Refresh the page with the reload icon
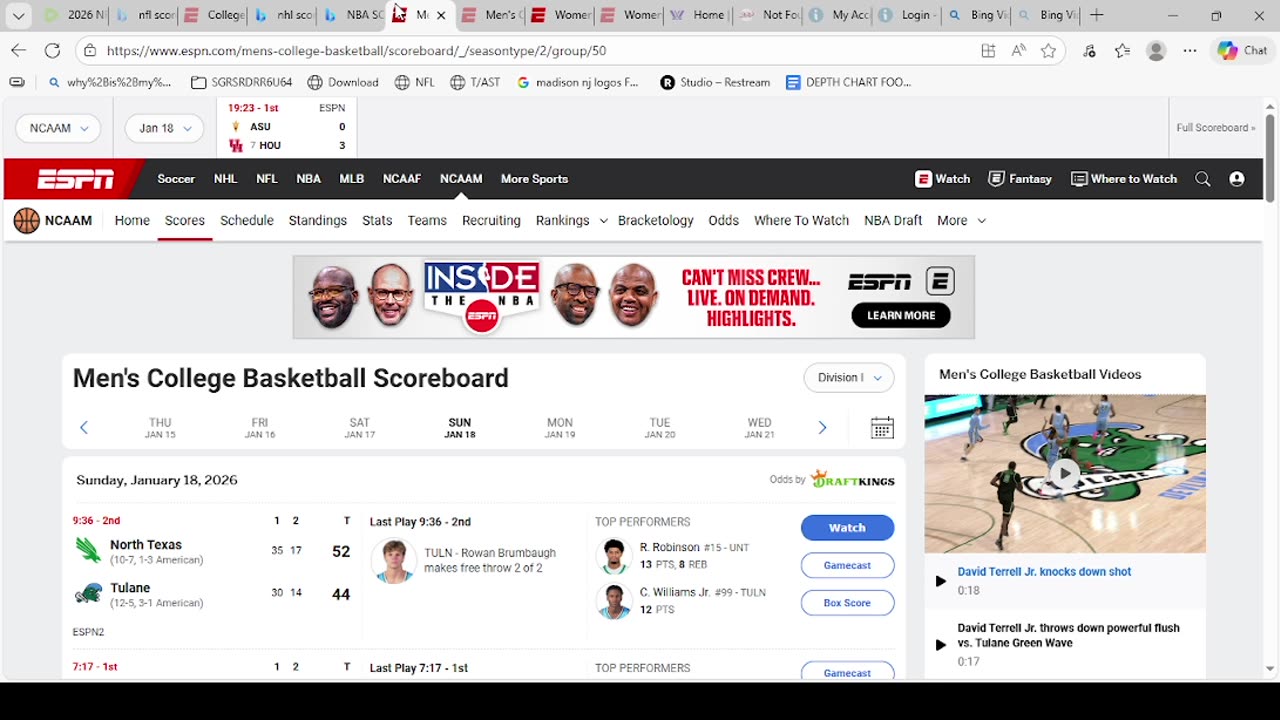Viewport: 1280px width, 720px height. coord(52,50)
